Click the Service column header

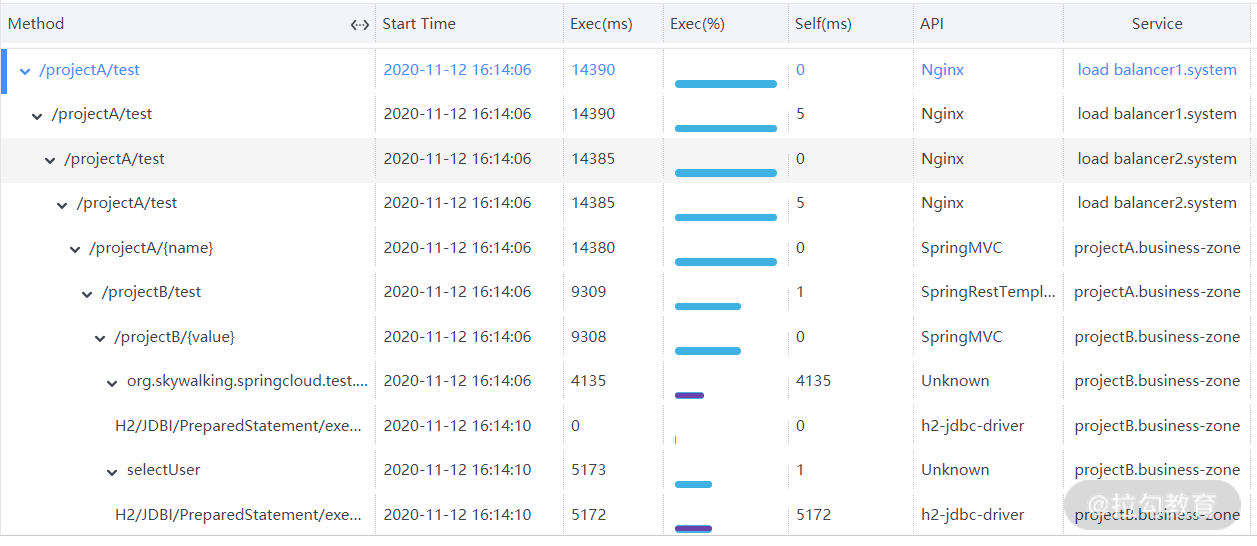(1157, 24)
